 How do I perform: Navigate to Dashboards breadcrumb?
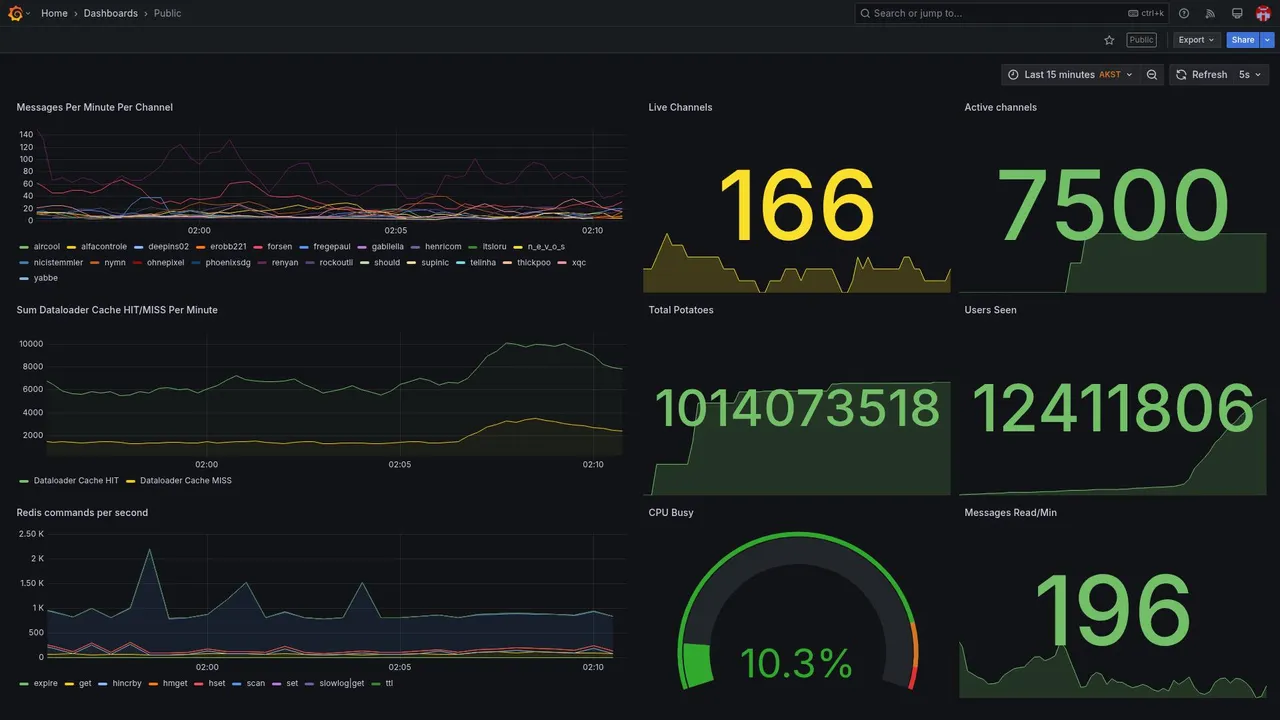point(111,13)
